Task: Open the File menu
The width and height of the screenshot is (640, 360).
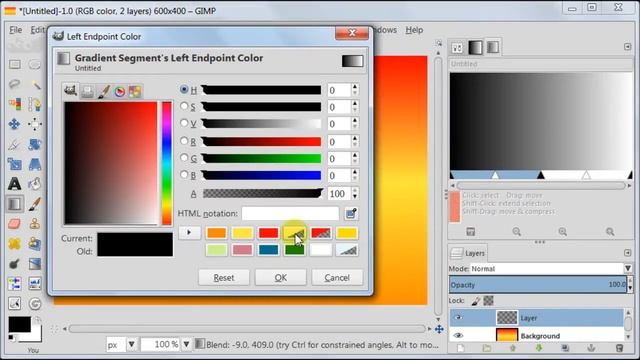Action: 16,30
